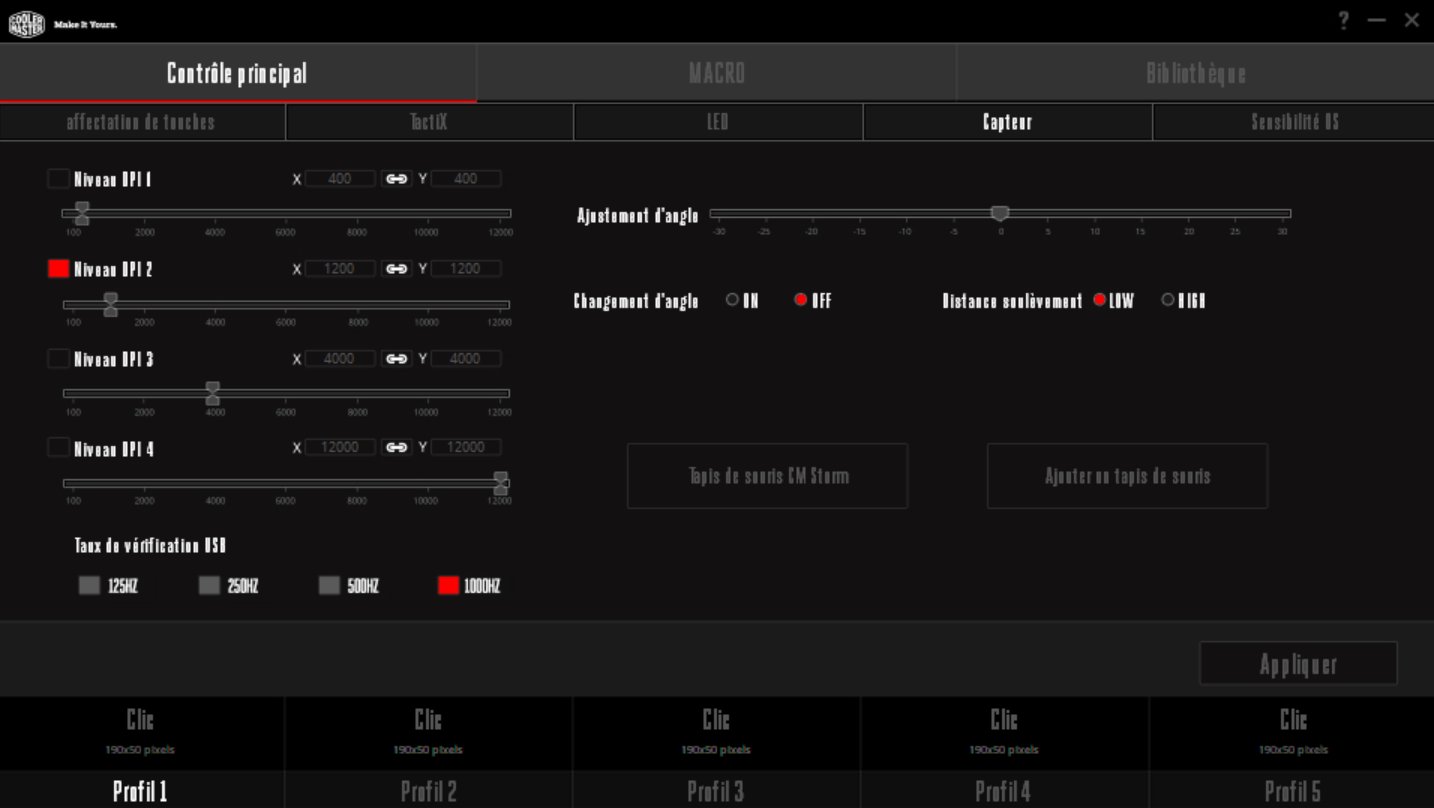Click Ajouter un tapis de souris button
Screen dimensions: 1434x808
click(x=1127, y=476)
